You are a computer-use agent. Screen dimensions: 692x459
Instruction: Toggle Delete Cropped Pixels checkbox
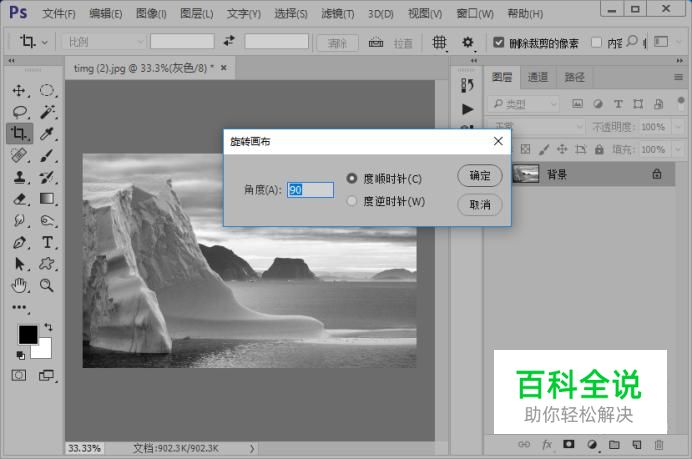[498, 42]
